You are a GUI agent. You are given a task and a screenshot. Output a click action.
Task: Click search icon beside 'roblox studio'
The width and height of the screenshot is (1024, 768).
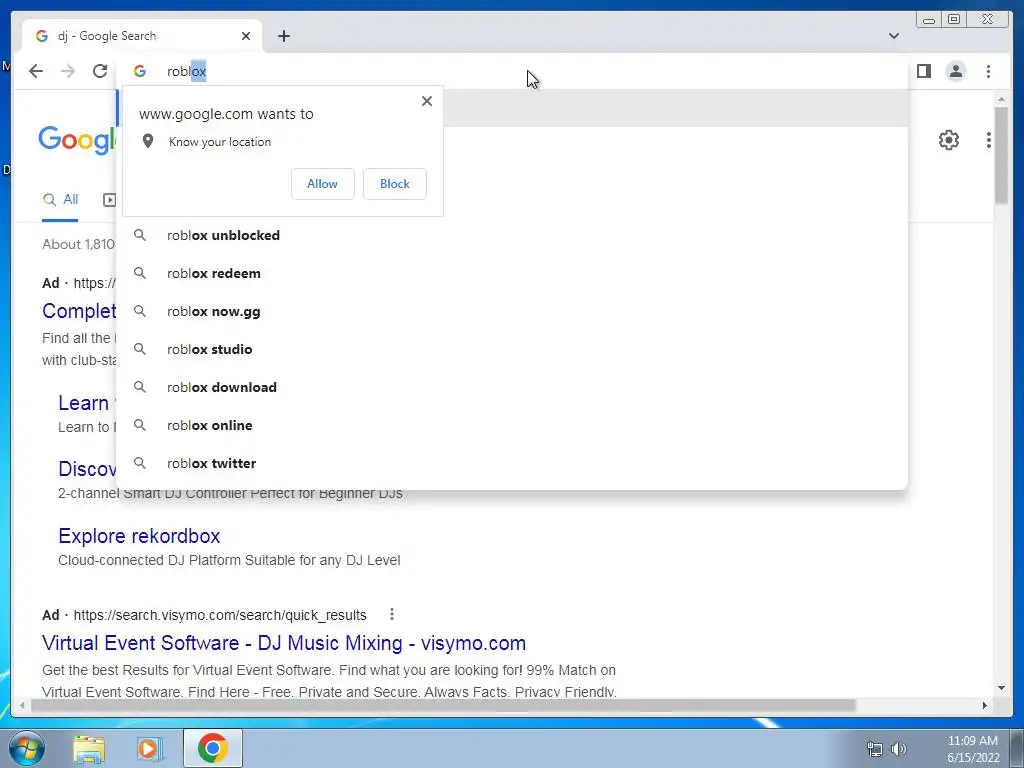(x=140, y=349)
